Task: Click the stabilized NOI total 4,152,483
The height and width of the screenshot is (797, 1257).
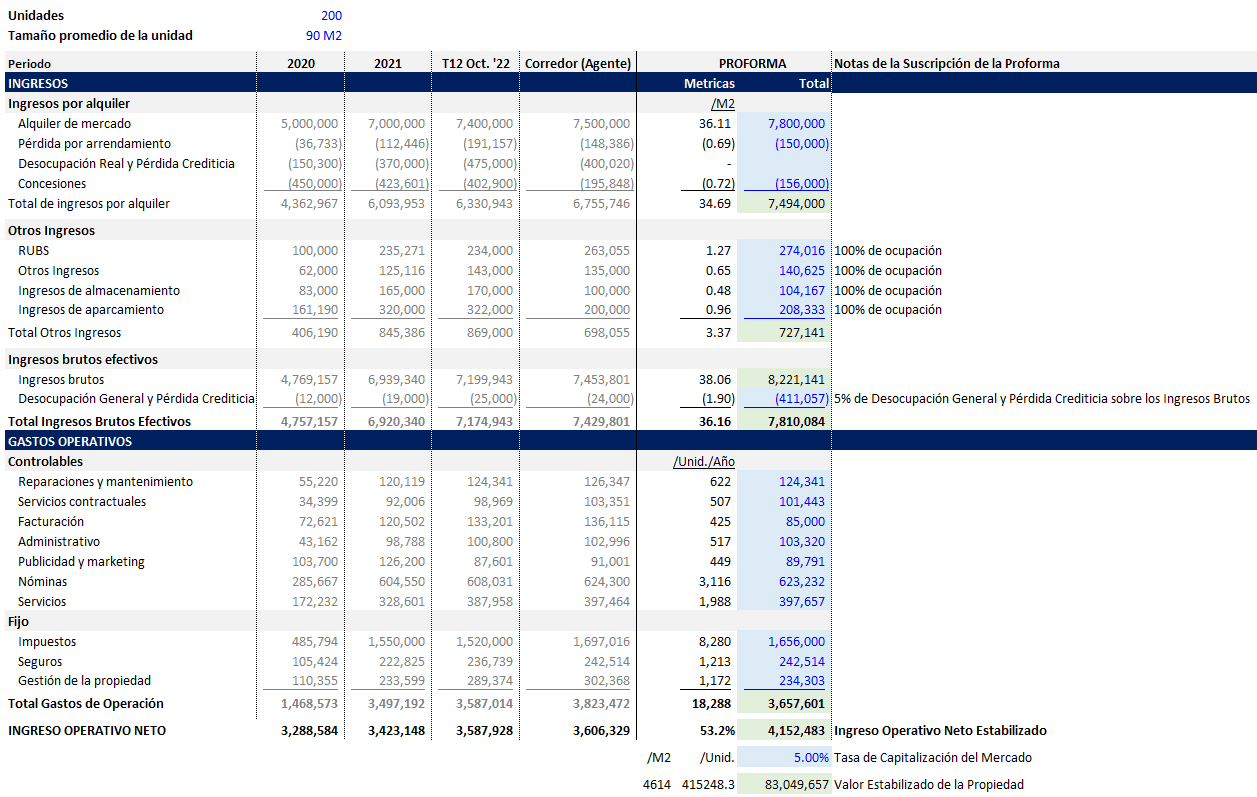Action: (796, 731)
